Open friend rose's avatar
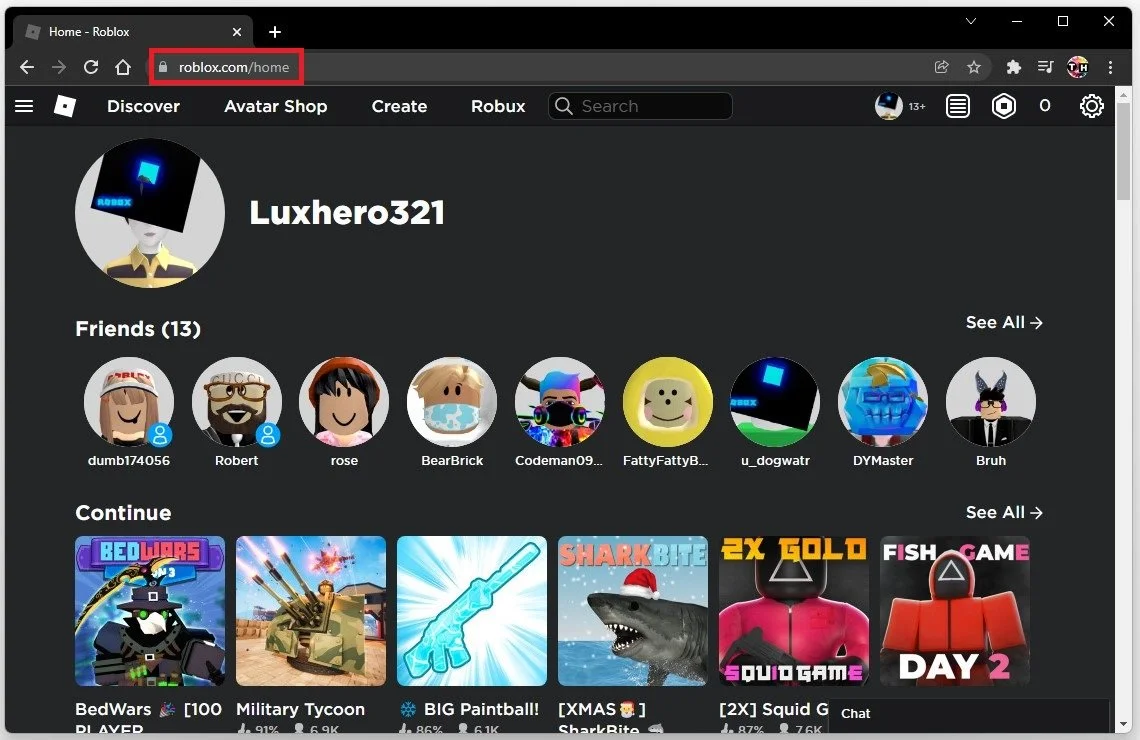Image resolution: width=1140 pixels, height=740 pixels. 344,402
